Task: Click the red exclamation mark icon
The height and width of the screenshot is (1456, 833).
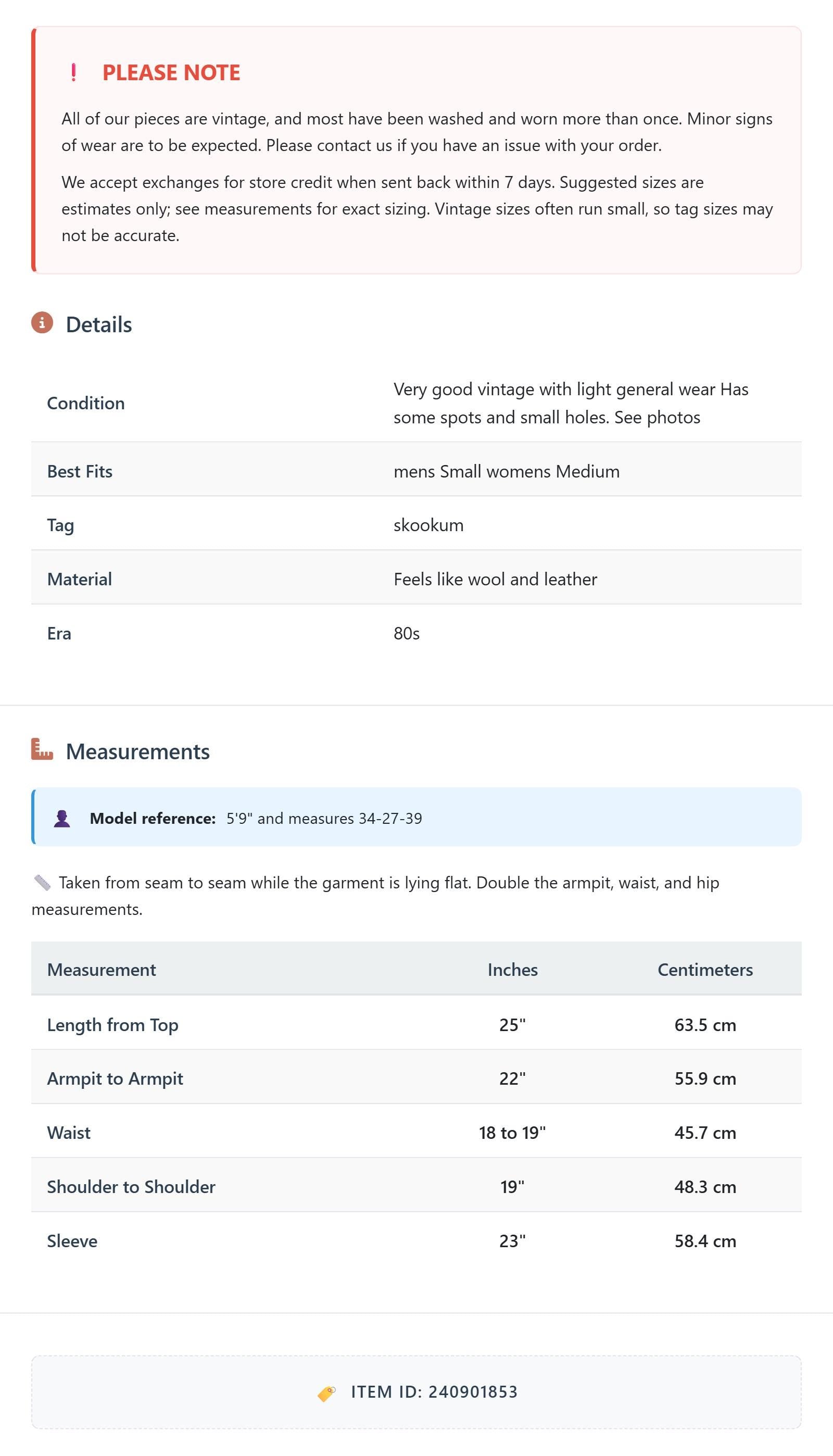Action: [73, 73]
